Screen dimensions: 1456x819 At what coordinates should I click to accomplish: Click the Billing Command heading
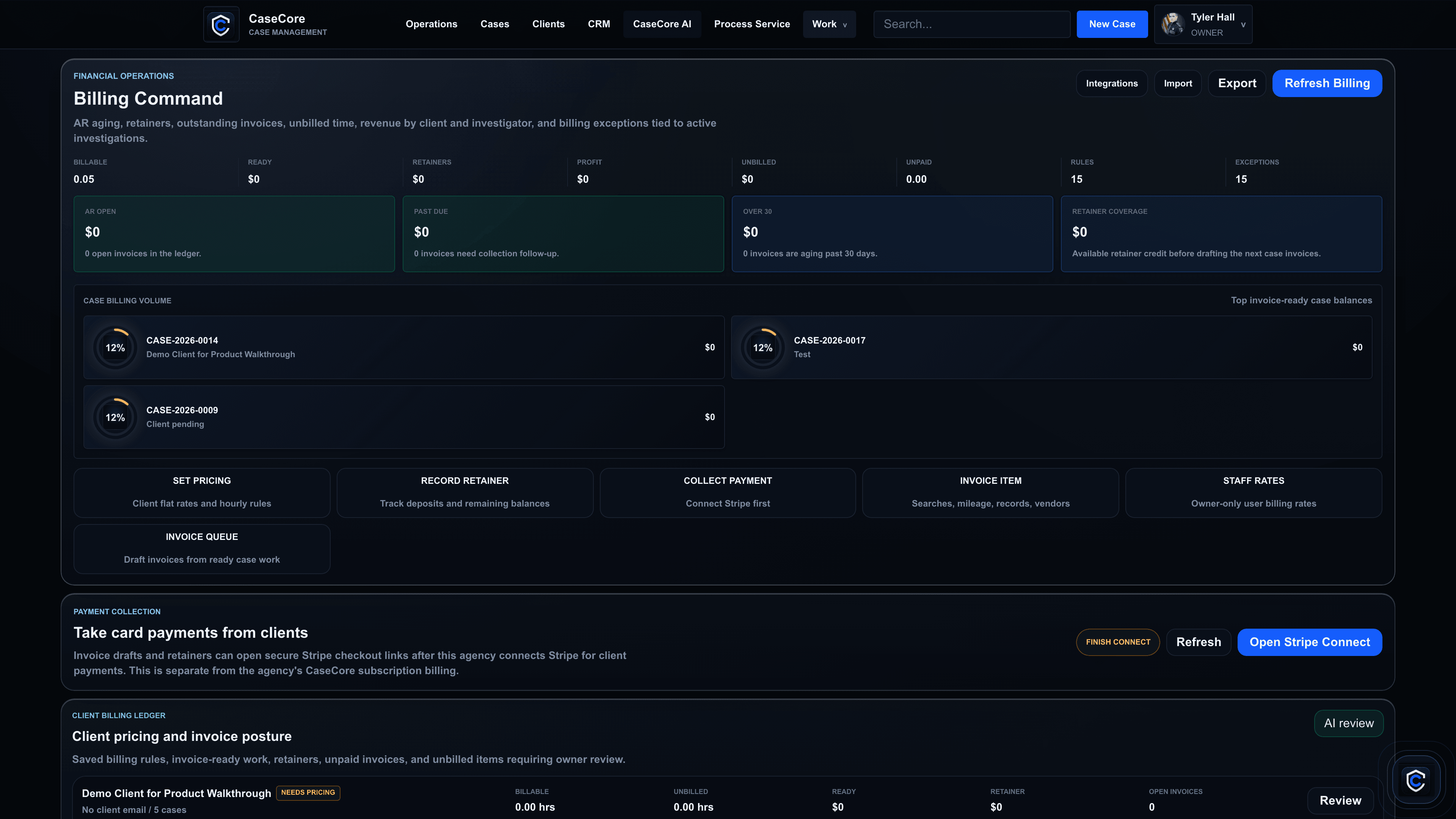(148, 99)
